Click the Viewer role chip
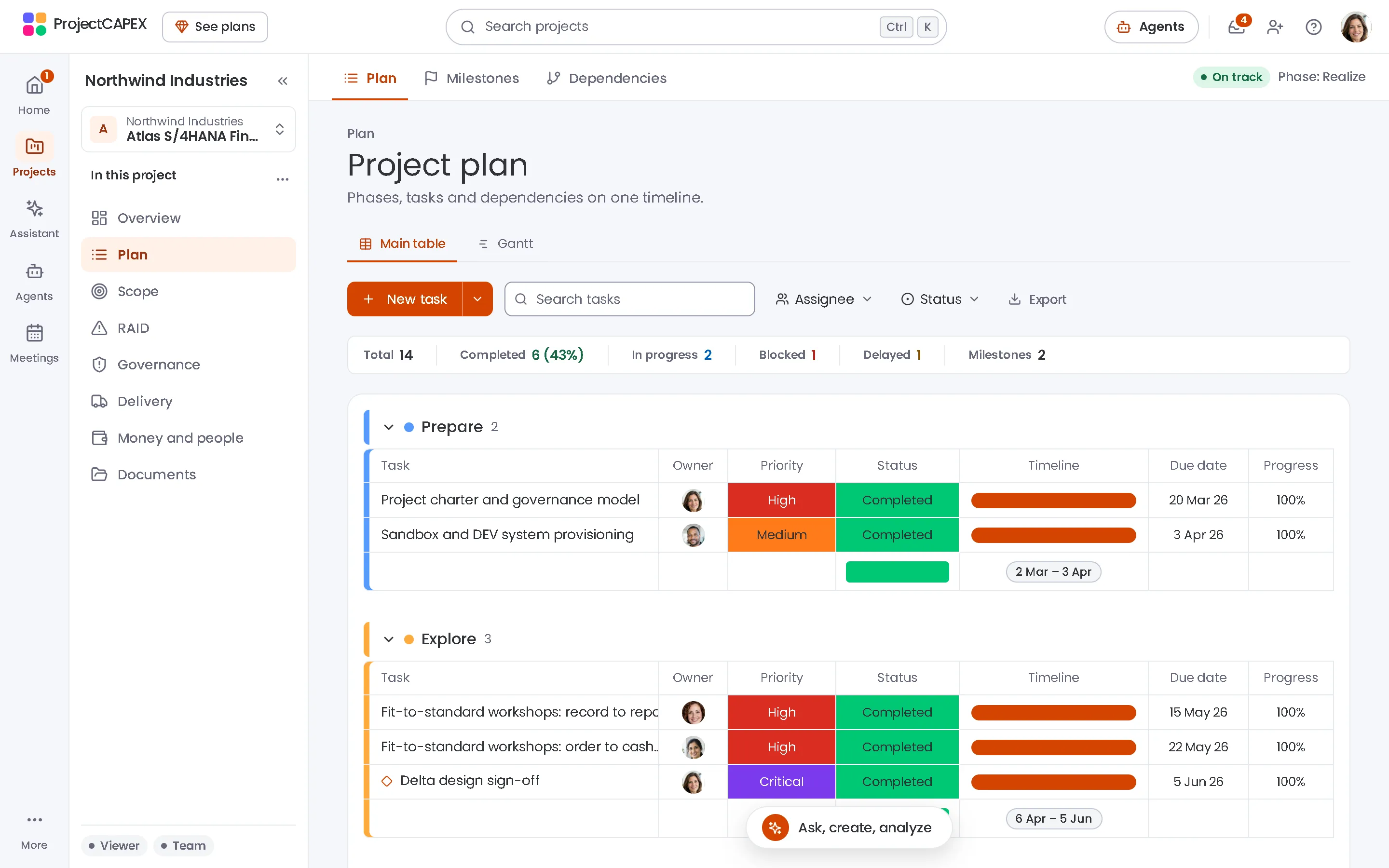The height and width of the screenshot is (868, 1389). pos(115,846)
